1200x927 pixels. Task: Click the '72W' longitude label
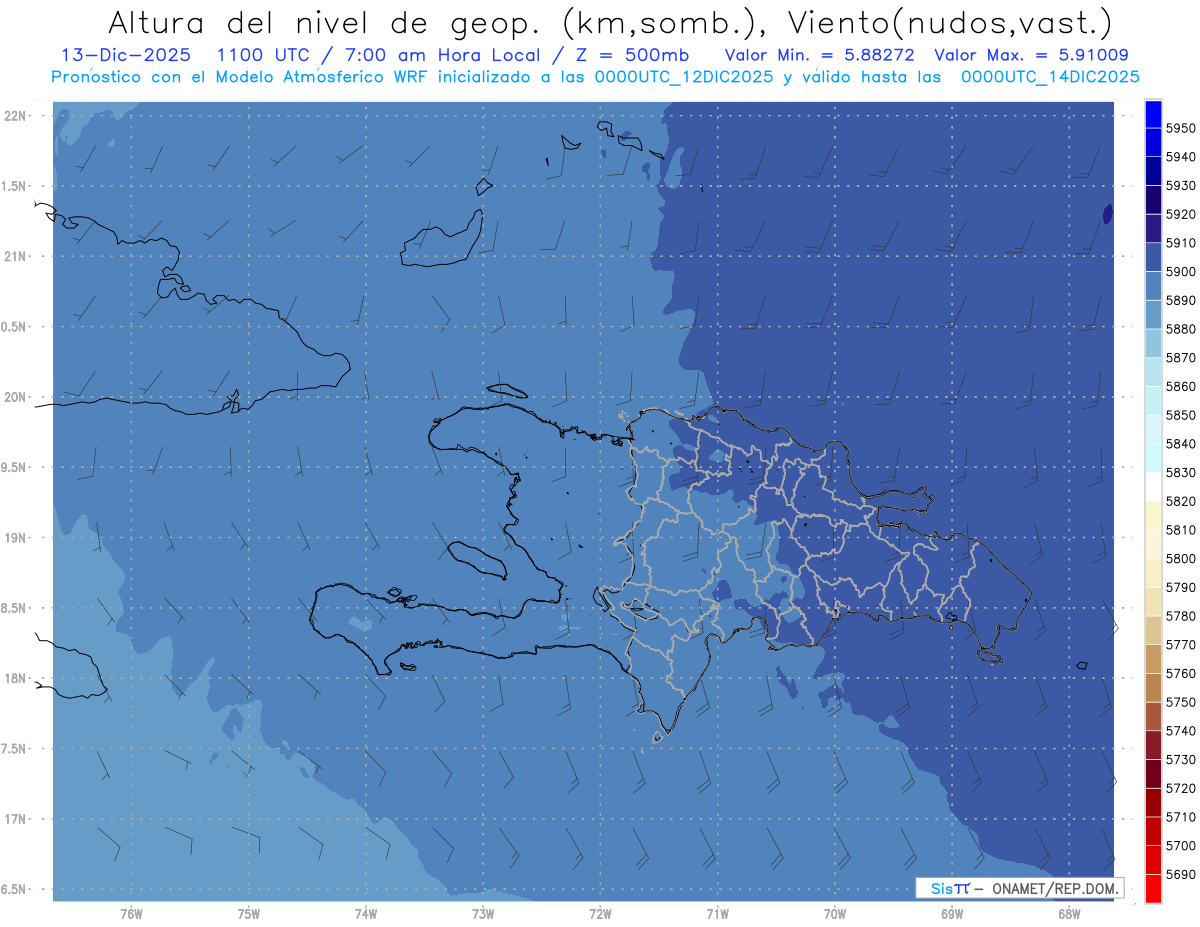point(601,913)
